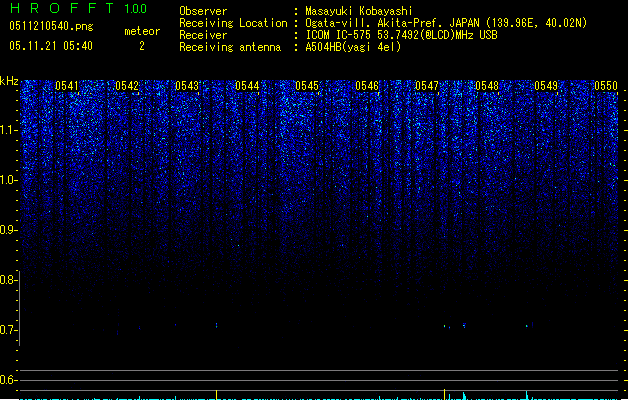Click the 0542 time marker

(127, 86)
